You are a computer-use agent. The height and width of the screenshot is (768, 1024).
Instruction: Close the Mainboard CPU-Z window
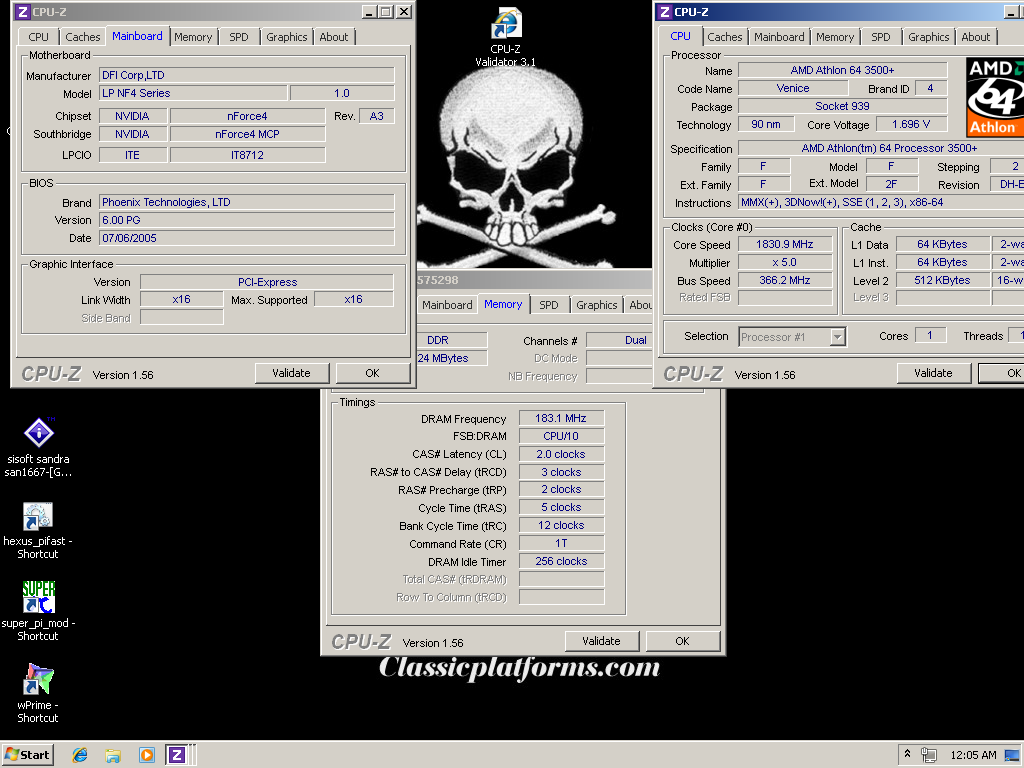click(x=404, y=12)
